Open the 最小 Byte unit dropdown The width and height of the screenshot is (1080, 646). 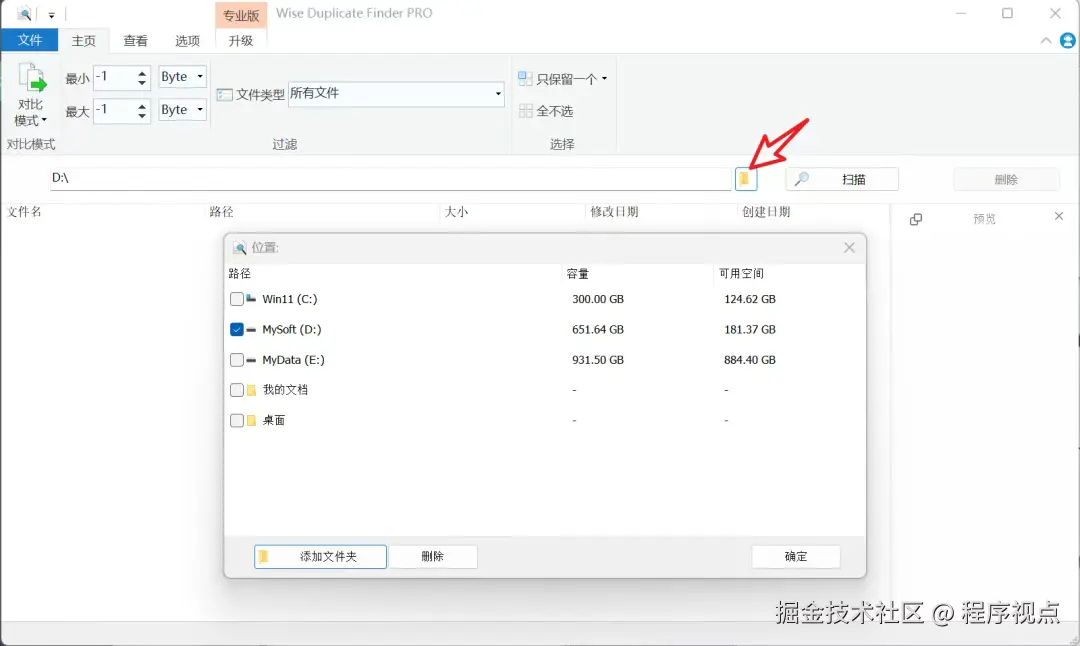click(x=199, y=76)
